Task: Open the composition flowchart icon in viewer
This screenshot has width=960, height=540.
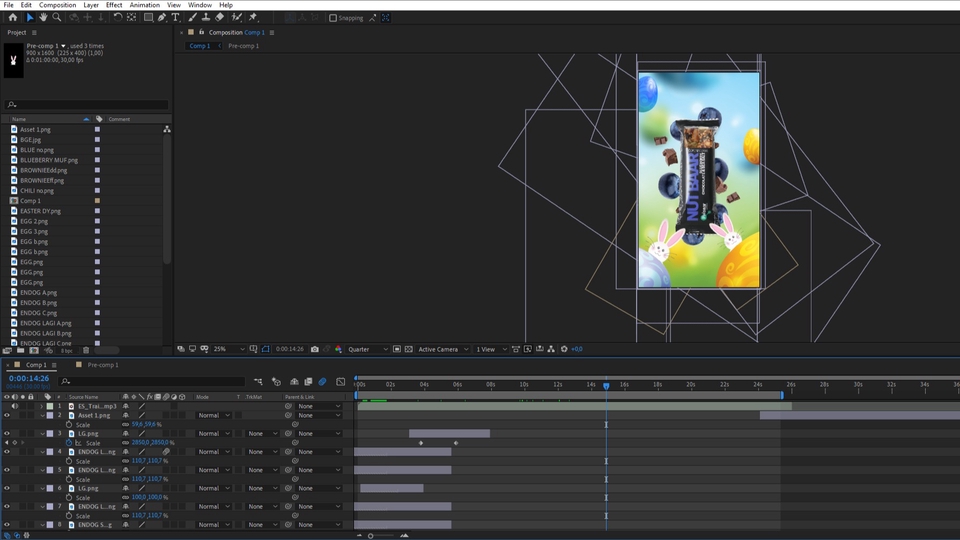Action: 551,349
